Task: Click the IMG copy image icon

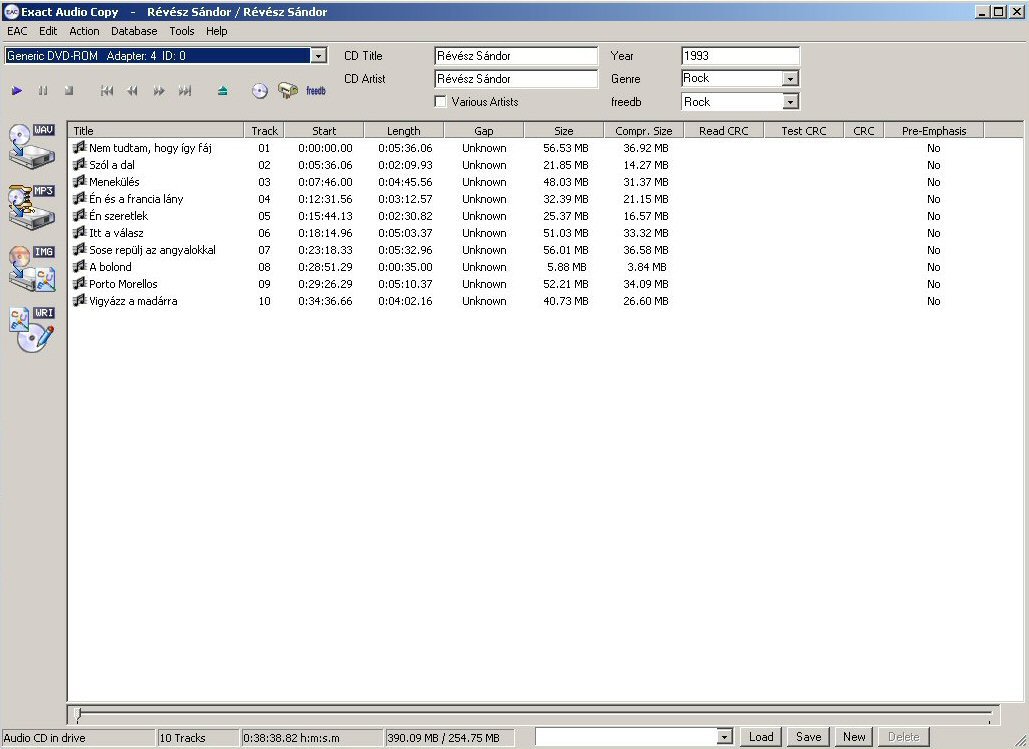Action: click(x=31, y=268)
